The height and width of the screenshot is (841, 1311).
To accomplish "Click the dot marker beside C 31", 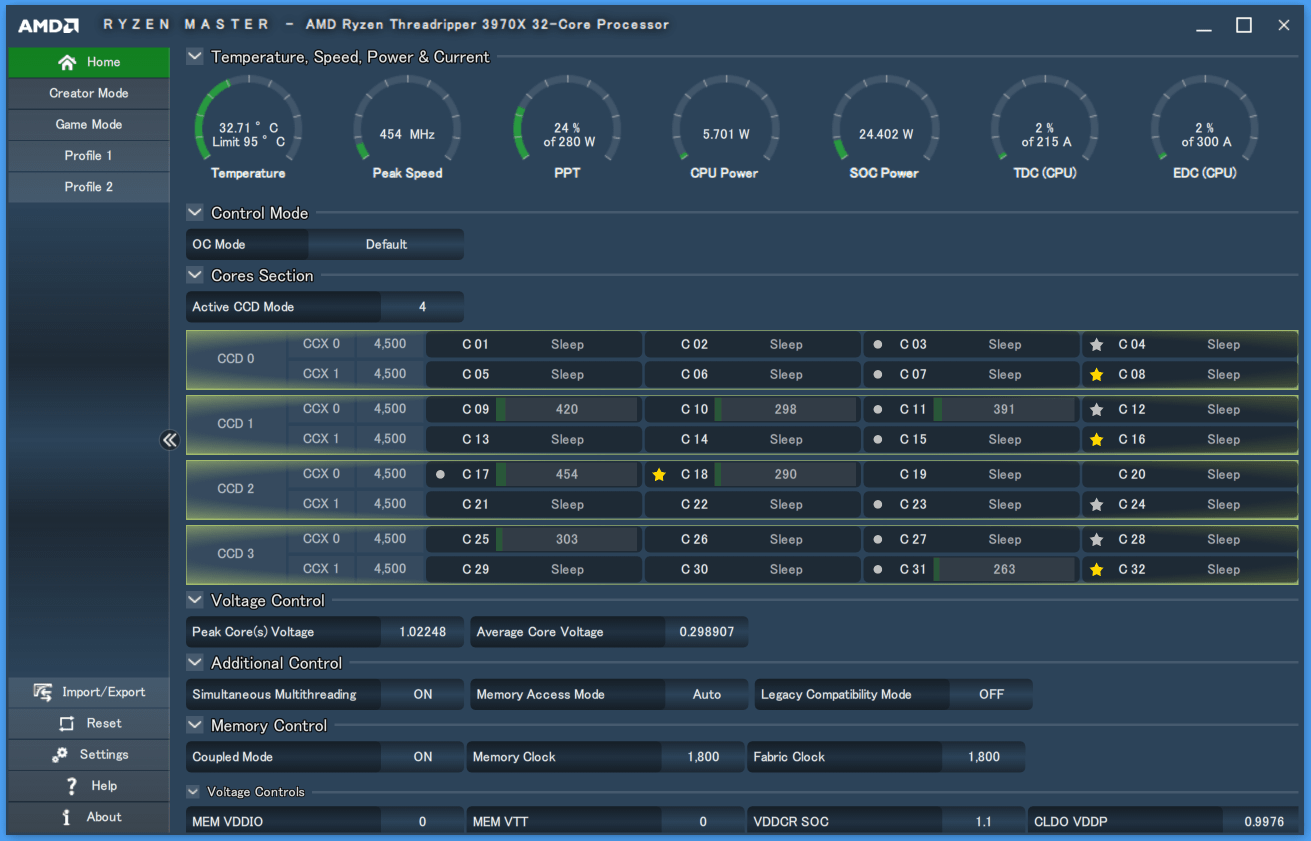I will pos(878,570).
